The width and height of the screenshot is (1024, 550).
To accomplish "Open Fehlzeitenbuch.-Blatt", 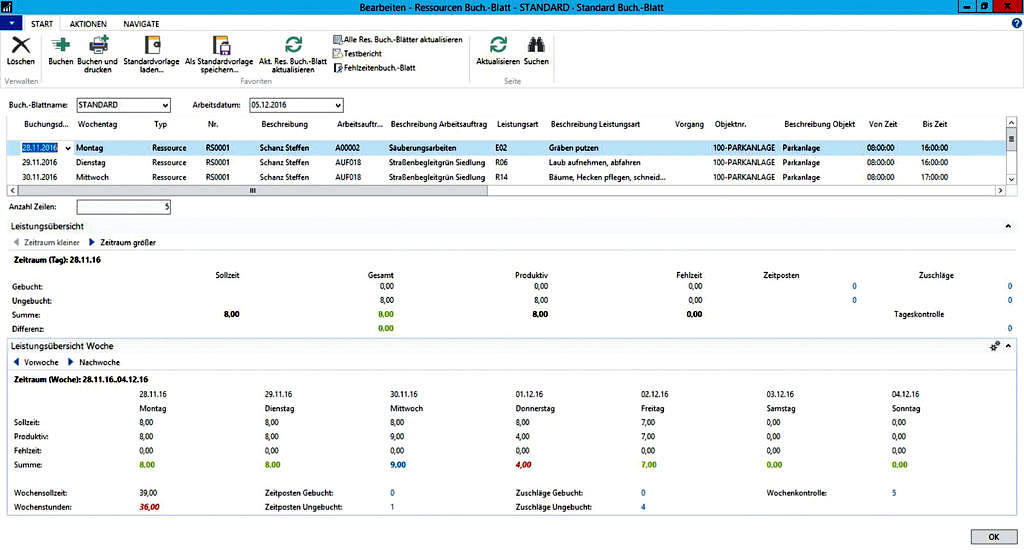I will point(378,68).
